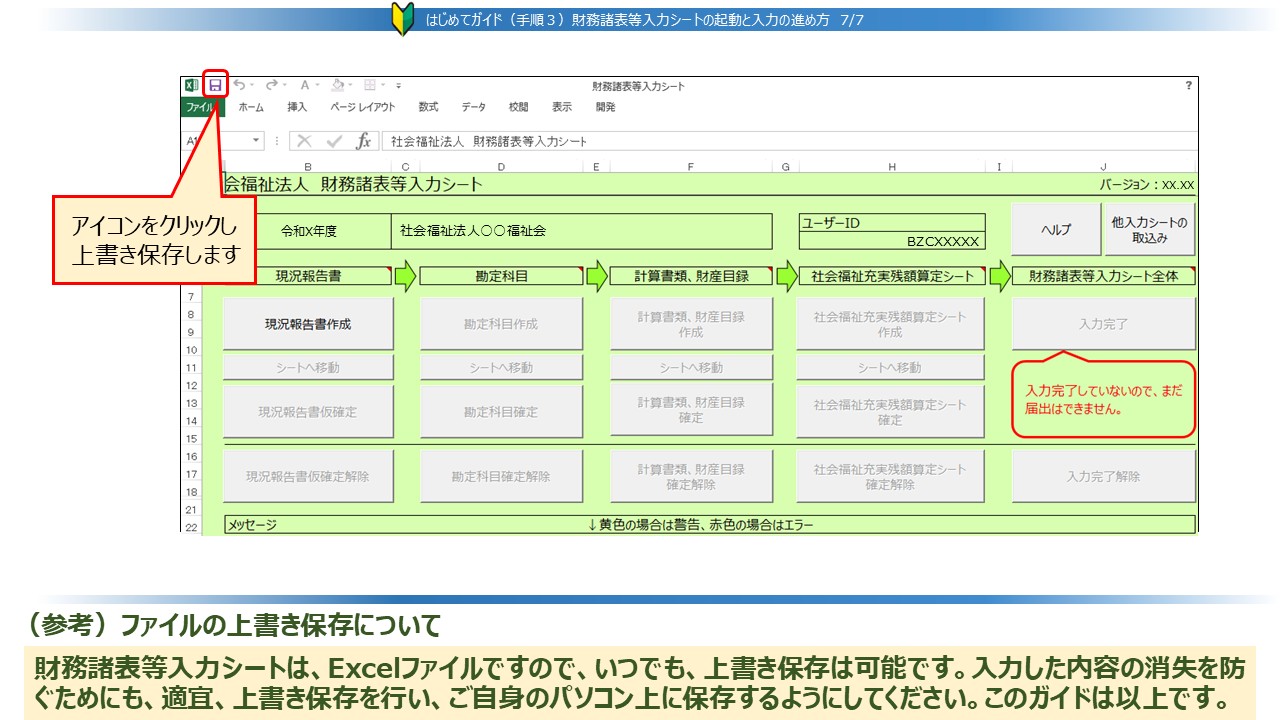Click the insert function fx icon

(x=363, y=141)
